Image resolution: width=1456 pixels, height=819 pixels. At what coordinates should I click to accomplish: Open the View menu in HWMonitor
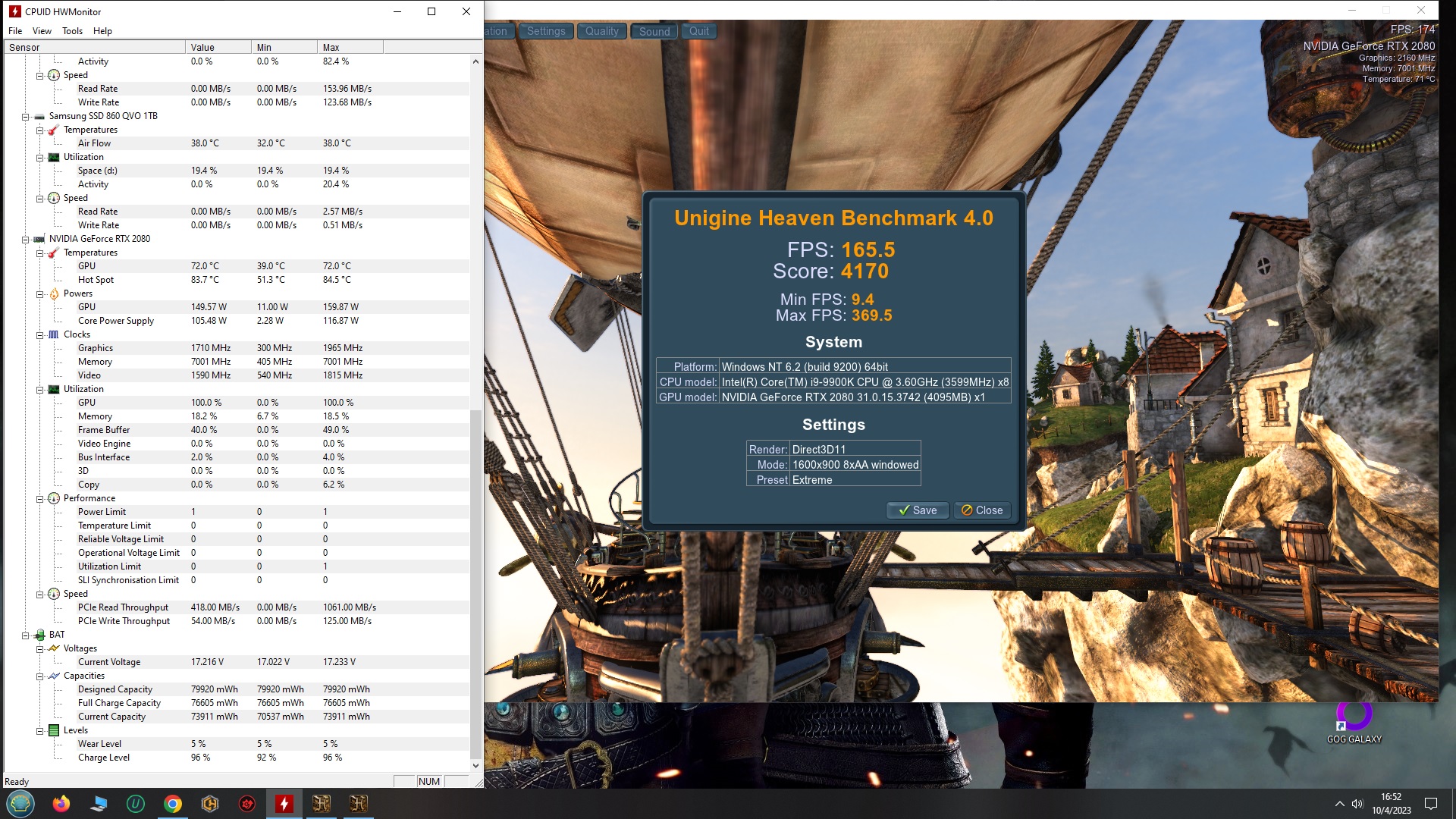[42, 31]
